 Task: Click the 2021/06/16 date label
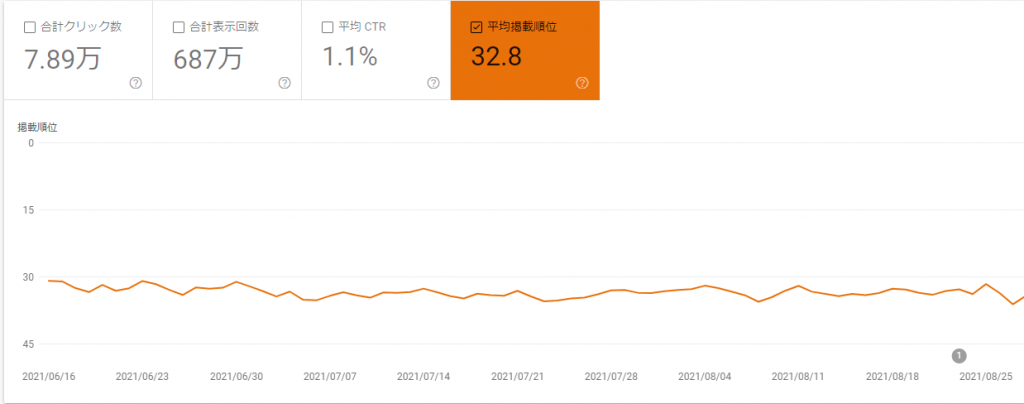[x=50, y=377]
